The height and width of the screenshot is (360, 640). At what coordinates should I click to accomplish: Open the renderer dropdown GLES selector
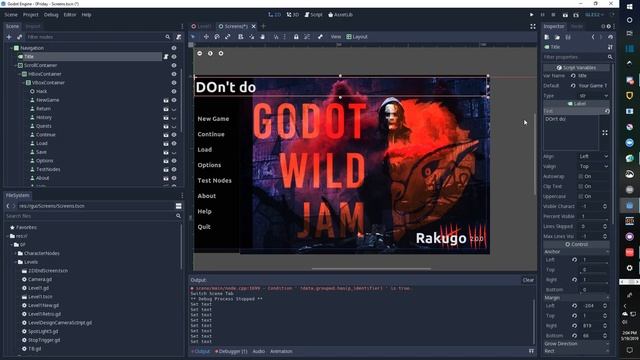click(x=594, y=15)
